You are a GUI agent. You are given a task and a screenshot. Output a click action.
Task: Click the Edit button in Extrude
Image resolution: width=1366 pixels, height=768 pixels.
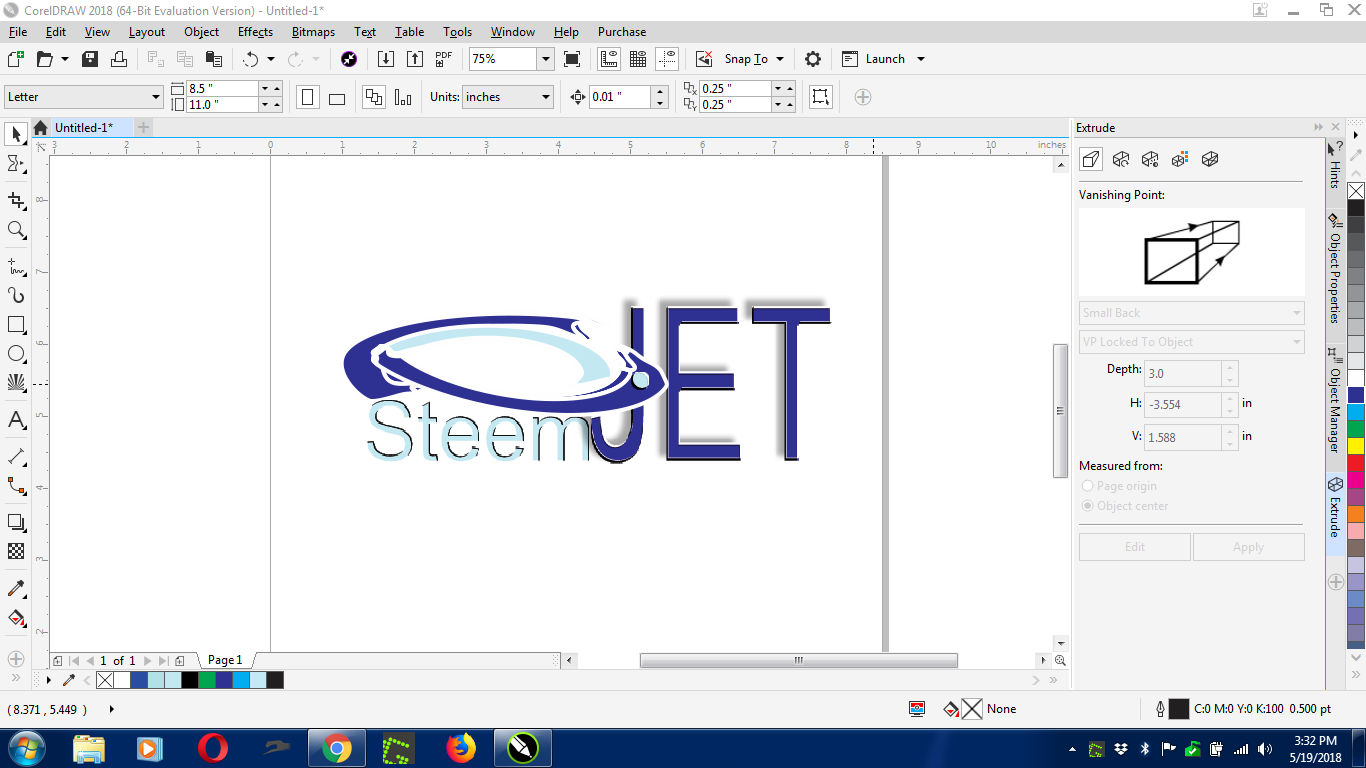1135,547
